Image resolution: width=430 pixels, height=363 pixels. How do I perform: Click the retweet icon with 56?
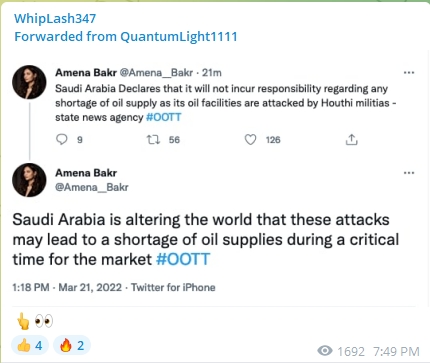coord(153,139)
